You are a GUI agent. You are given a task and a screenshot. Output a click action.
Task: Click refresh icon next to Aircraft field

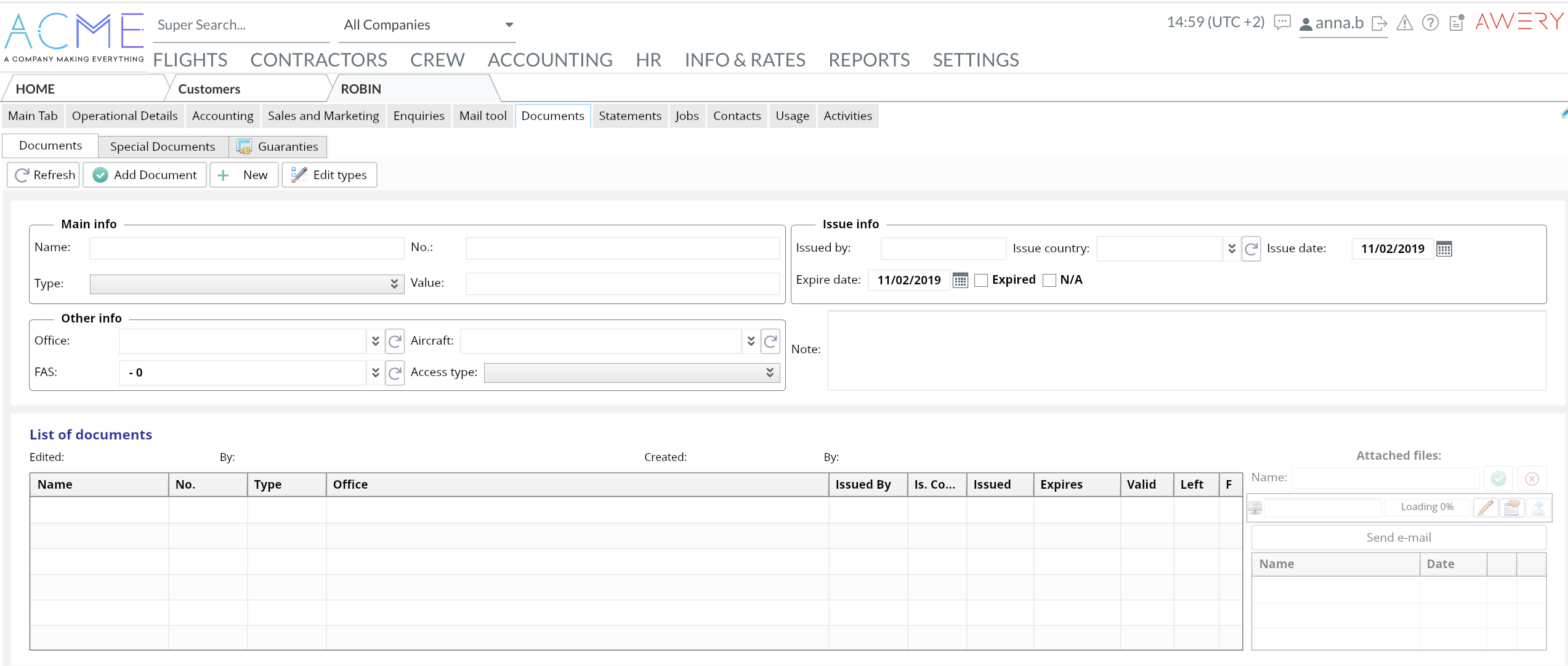(770, 341)
